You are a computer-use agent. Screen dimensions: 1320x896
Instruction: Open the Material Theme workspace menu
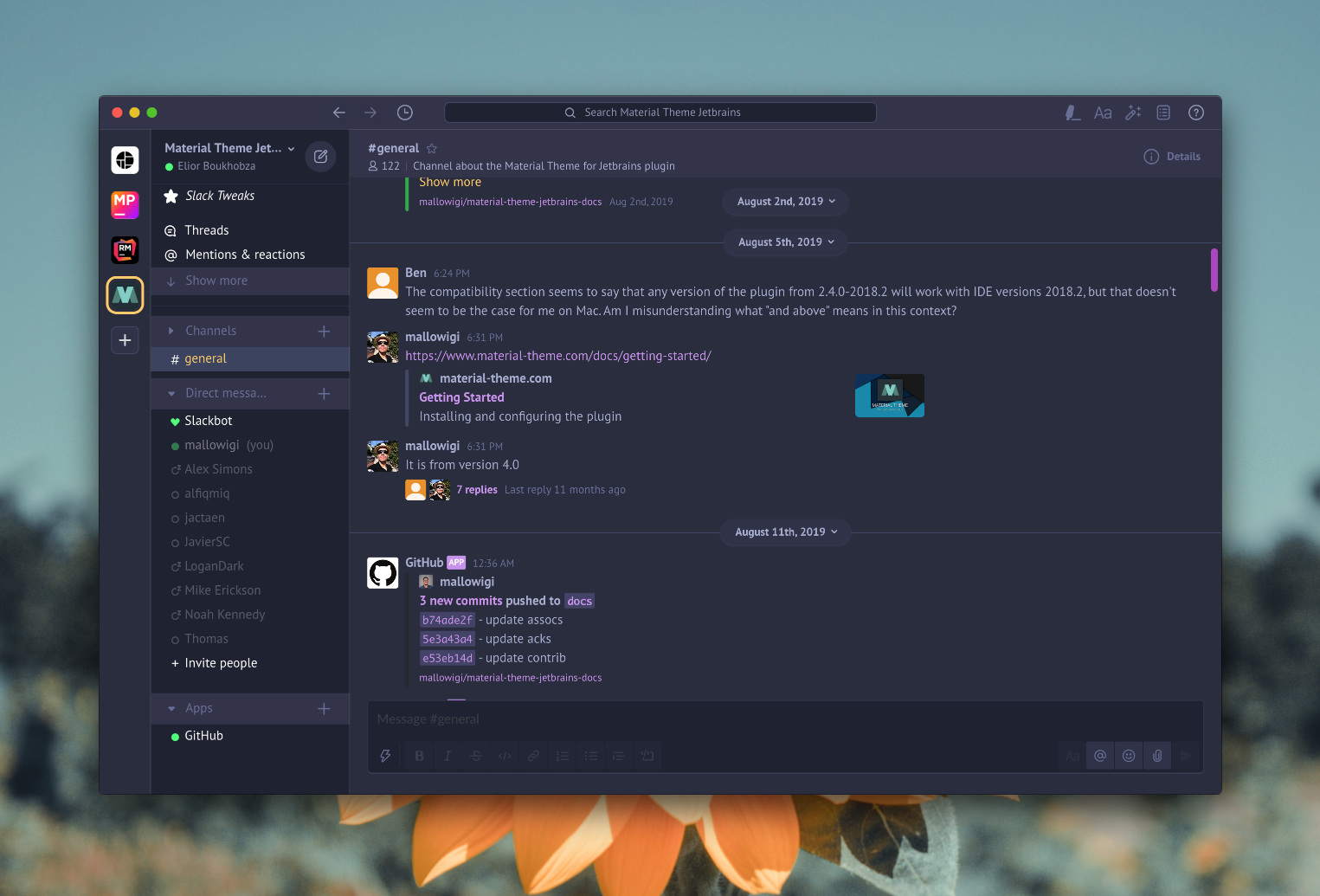point(229,148)
